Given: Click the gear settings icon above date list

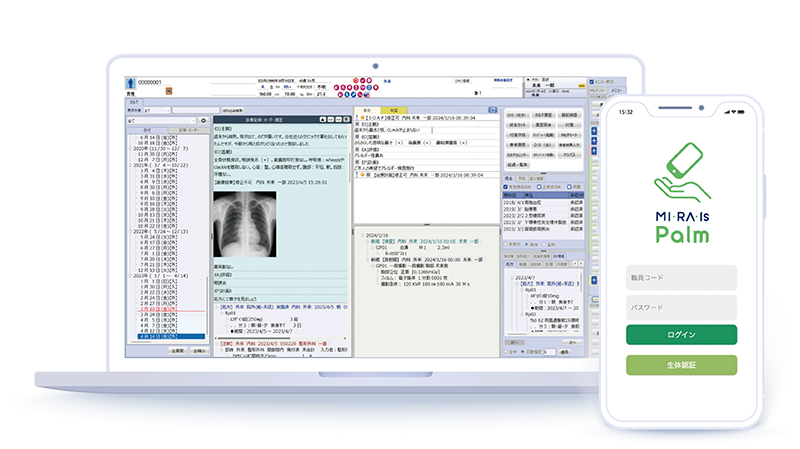Looking at the screenshot, I should (203, 119).
